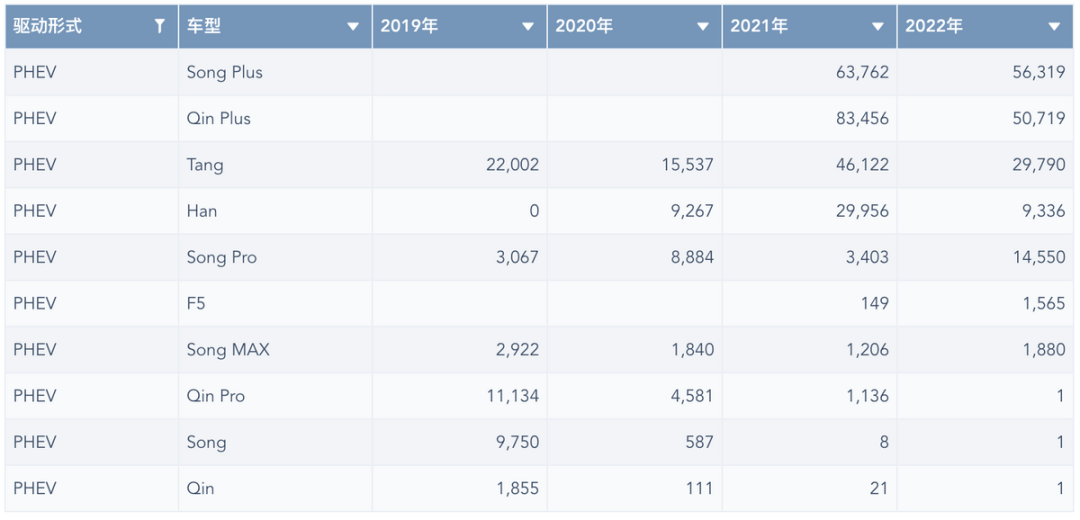1080x520 pixels.
Task: Select the Song Pro model cell
Action: [275, 257]
